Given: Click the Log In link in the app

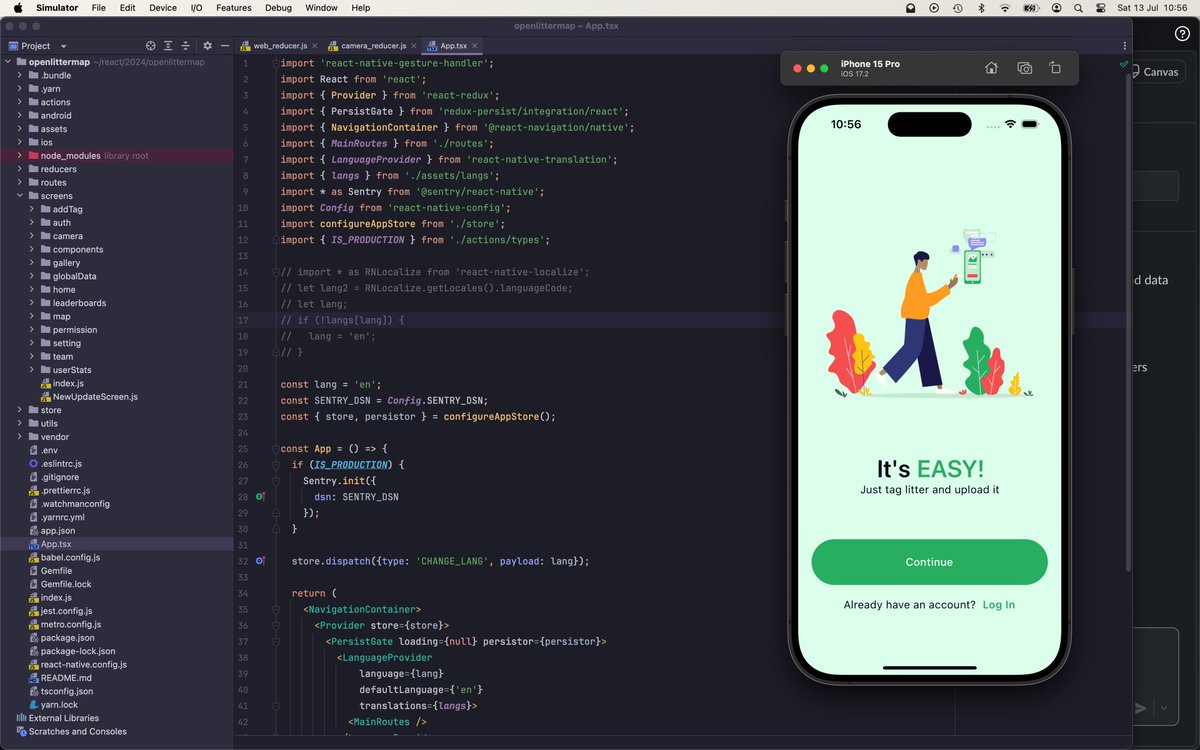Looking at the screenshot, I should 998,604.
